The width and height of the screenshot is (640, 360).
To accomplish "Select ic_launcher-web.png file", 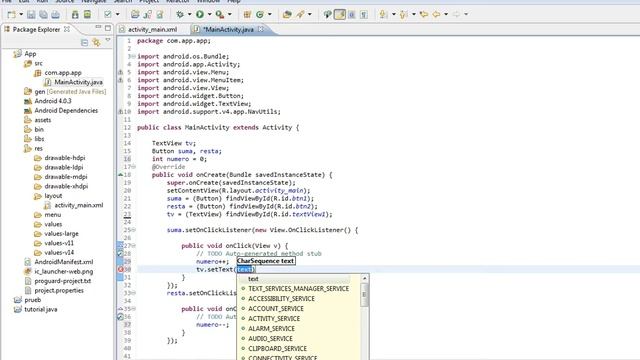I will point(63,271).
